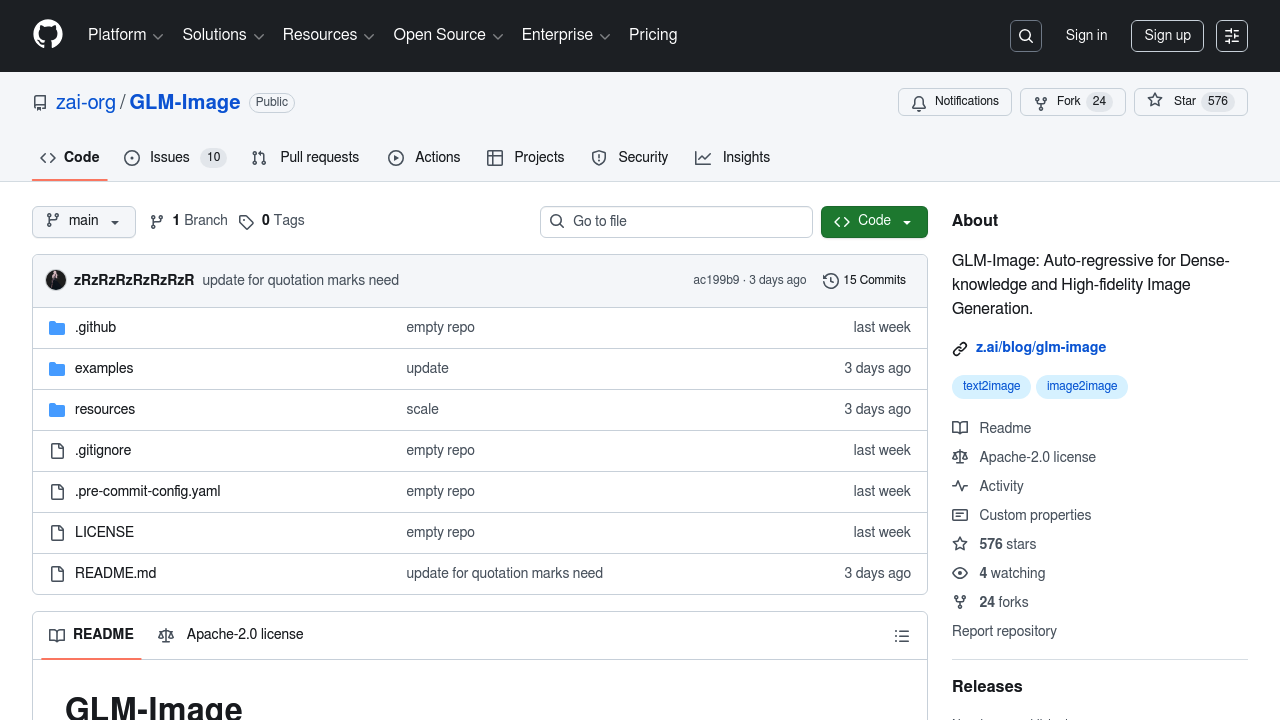Open the examples folder icon
The height and width of the screenshot is (720, 1280).
[x=57, y=369]
